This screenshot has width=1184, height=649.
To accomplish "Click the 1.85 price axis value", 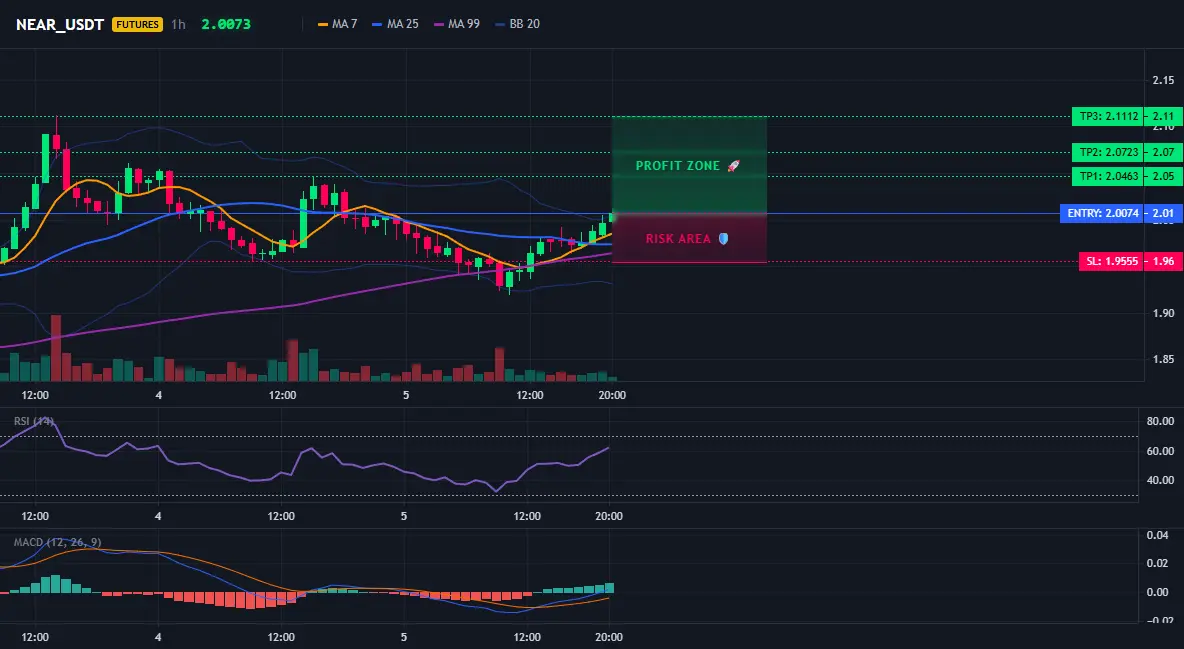I will [1164, 360].
